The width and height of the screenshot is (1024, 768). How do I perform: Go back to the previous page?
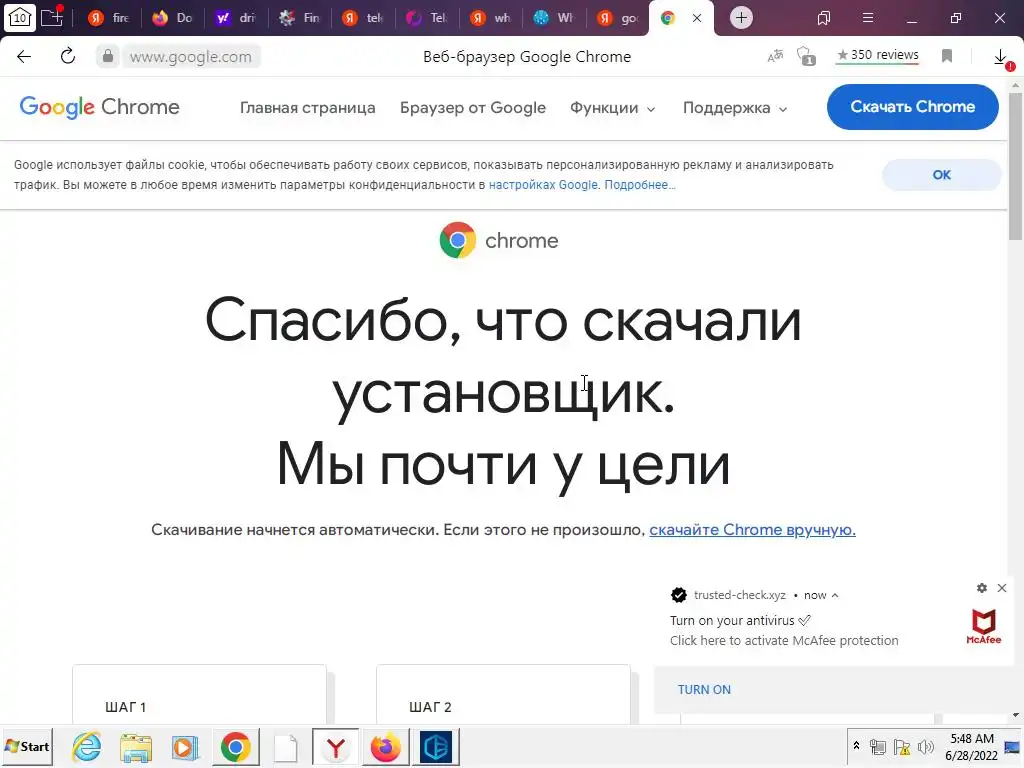[x=24, y=56]
